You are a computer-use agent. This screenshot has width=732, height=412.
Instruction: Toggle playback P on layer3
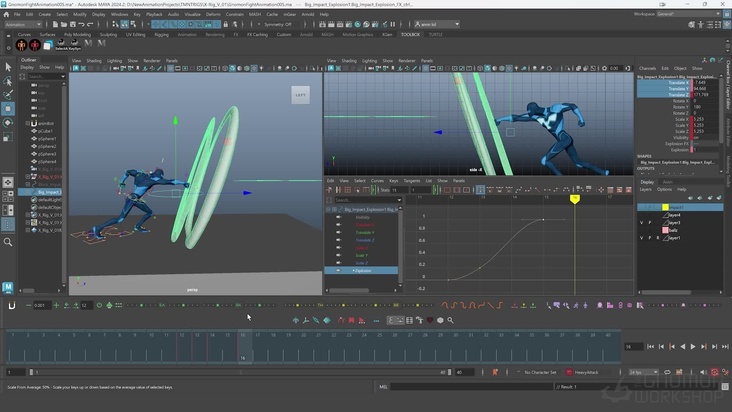[649, 223]
